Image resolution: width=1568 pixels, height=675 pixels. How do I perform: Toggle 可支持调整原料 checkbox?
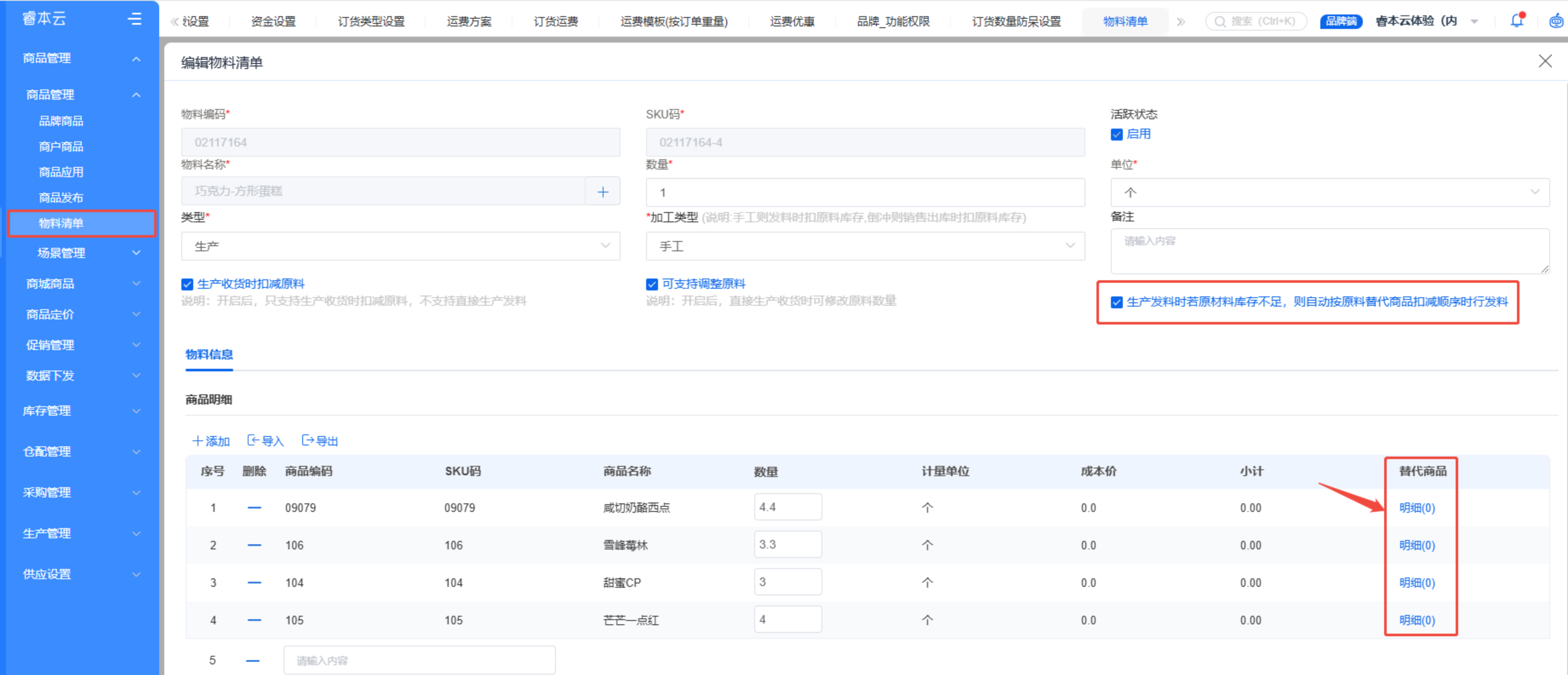652,284
